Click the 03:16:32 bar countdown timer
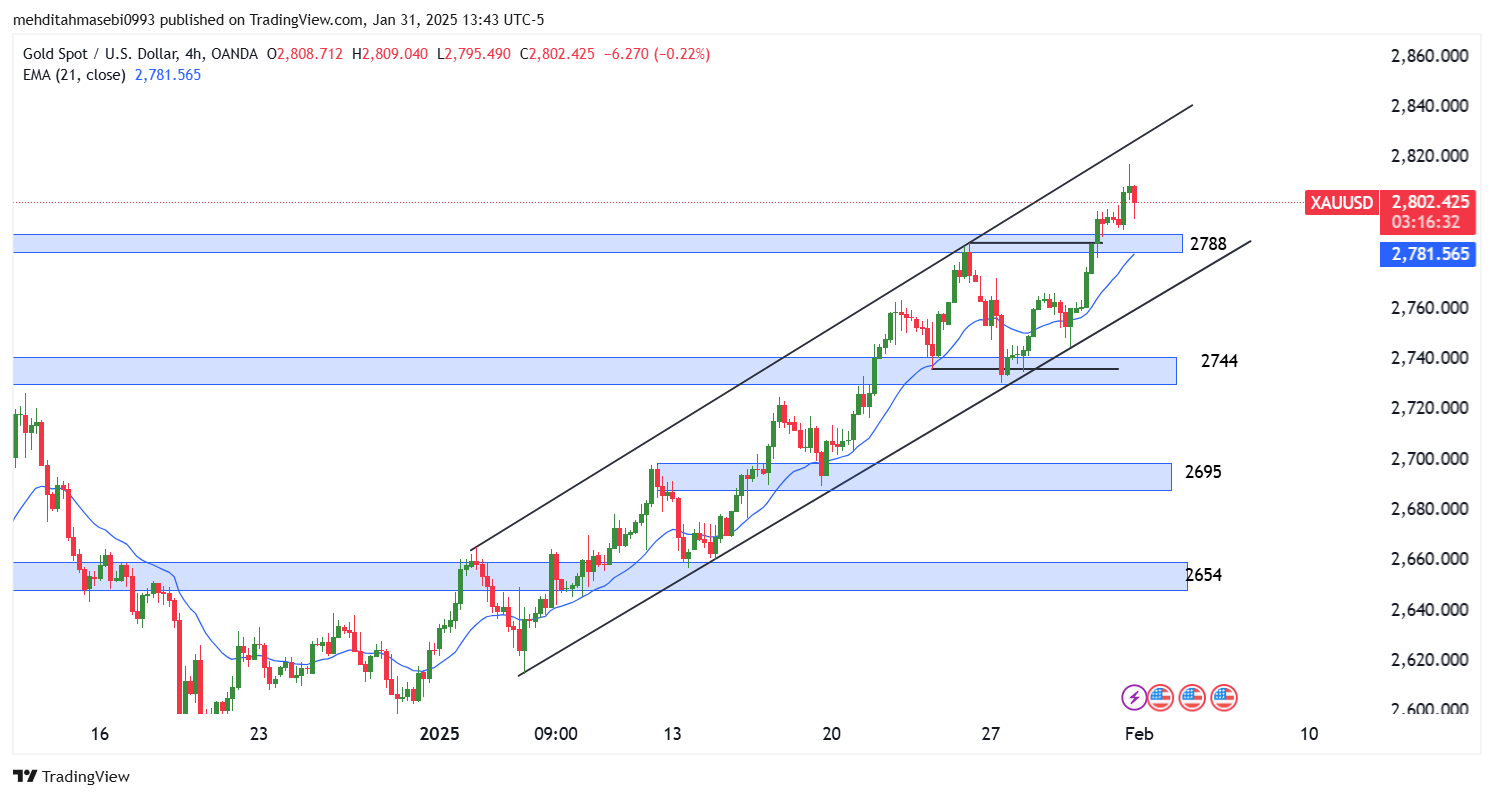 tap(1427, 222)
